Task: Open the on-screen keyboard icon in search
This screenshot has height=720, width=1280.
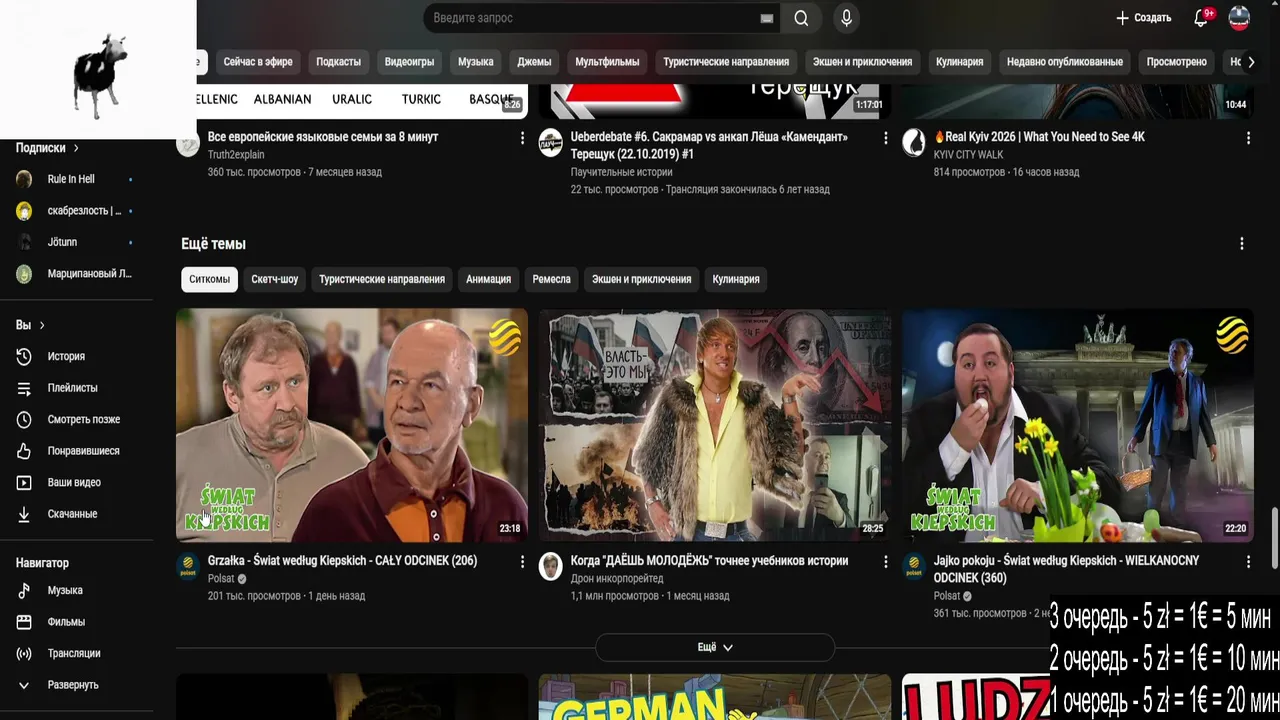Action: point(767,18)
